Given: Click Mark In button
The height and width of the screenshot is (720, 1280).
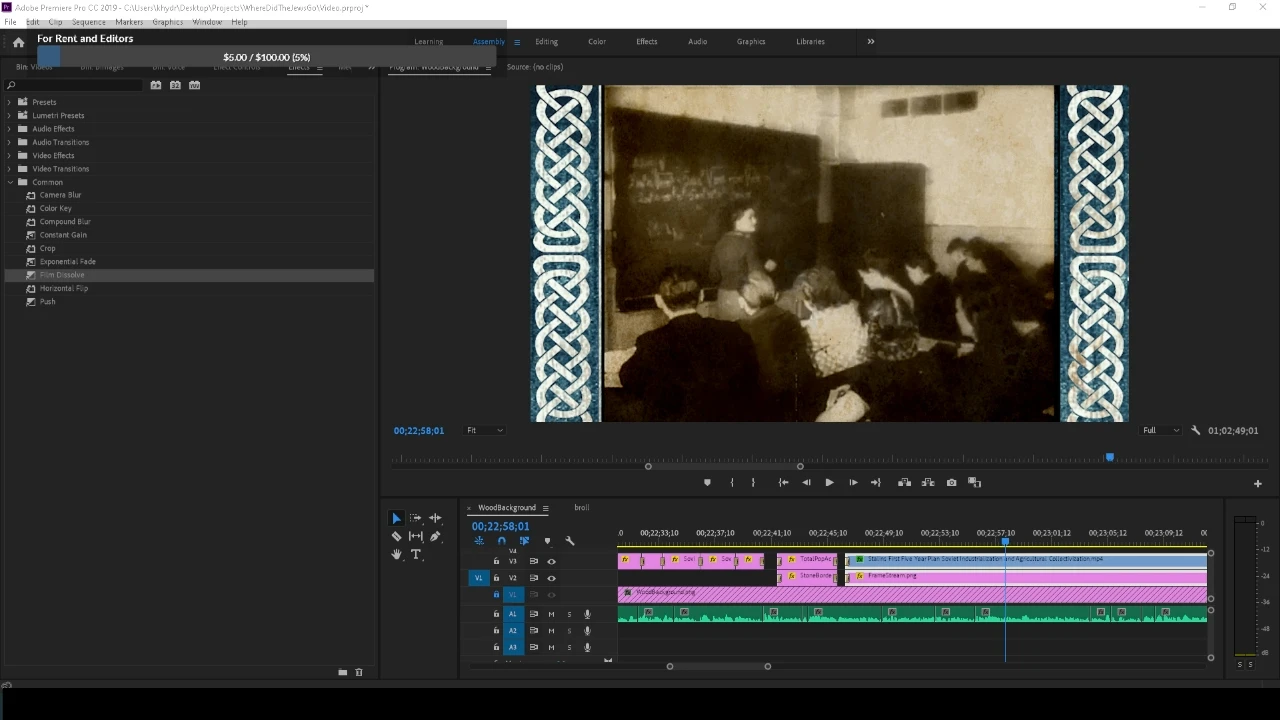Looking at the screenshot, I should pos(732,482).
